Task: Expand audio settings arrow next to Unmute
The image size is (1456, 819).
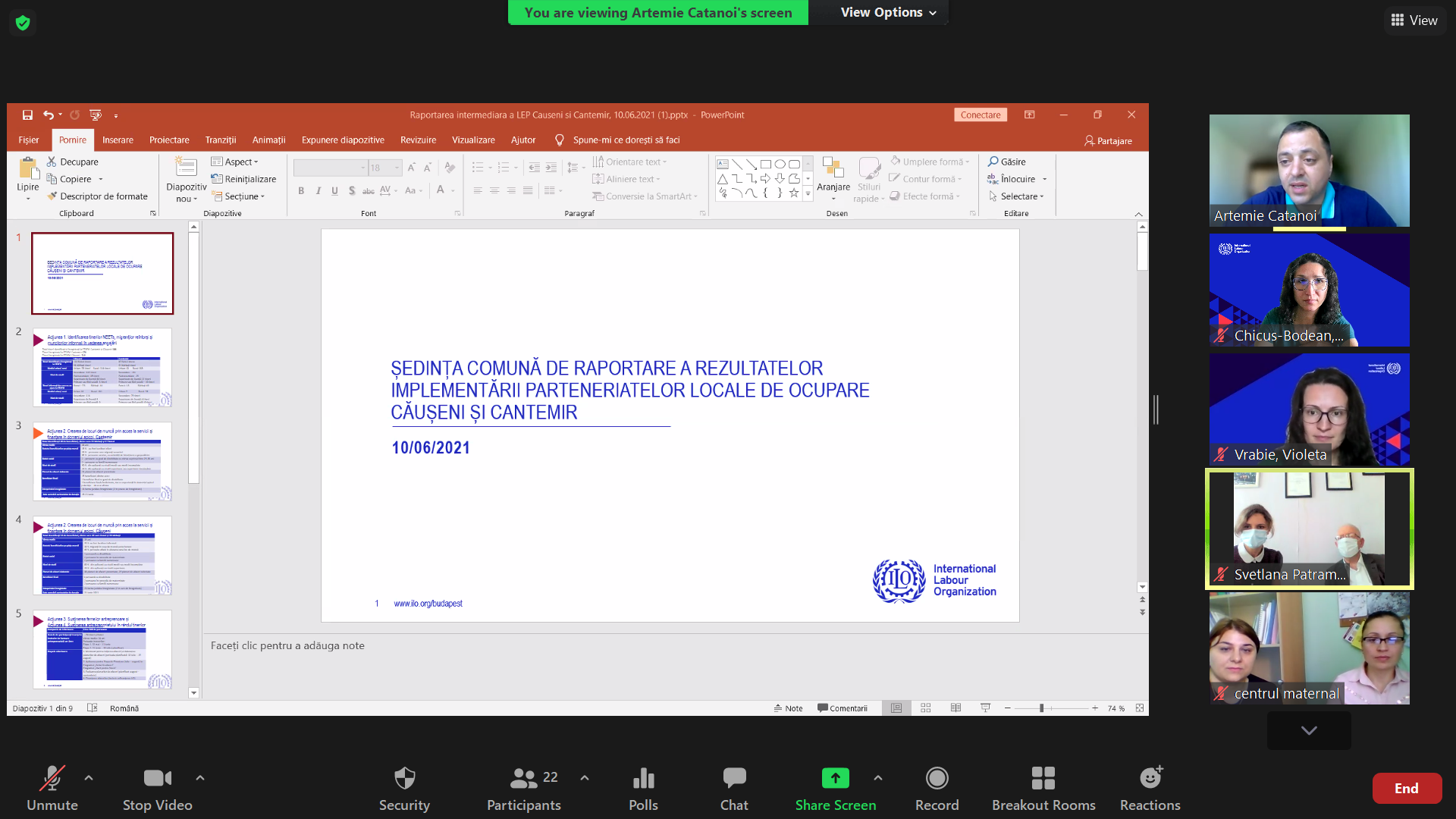Action: 89,778
